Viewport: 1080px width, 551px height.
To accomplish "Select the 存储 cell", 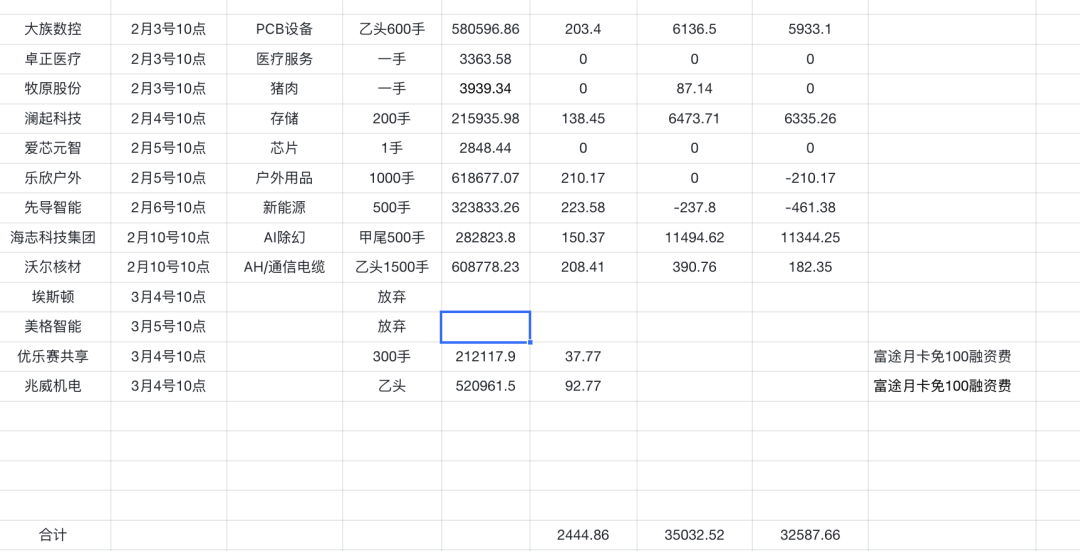I will point(284,118).
